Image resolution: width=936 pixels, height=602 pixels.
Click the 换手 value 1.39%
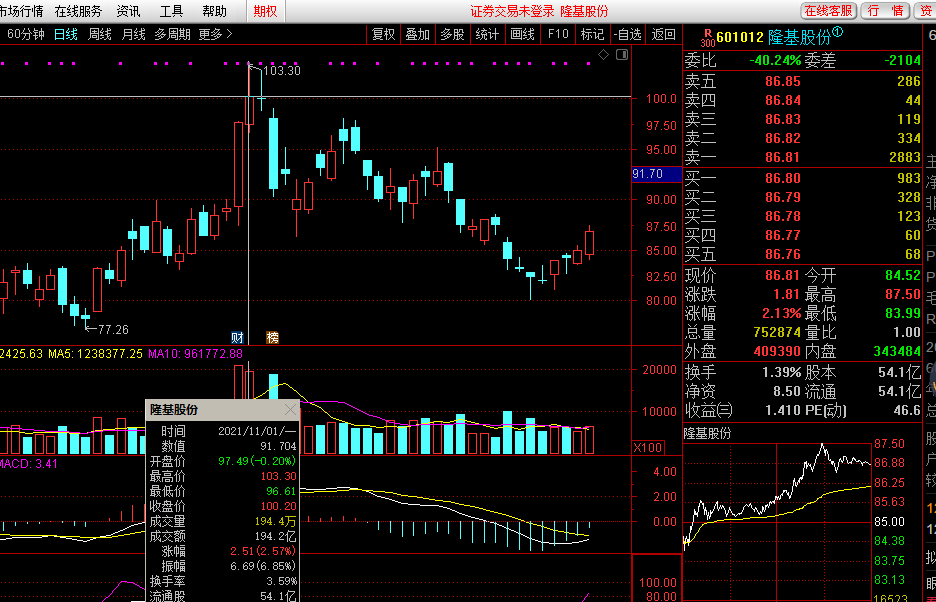pos(781,373)
